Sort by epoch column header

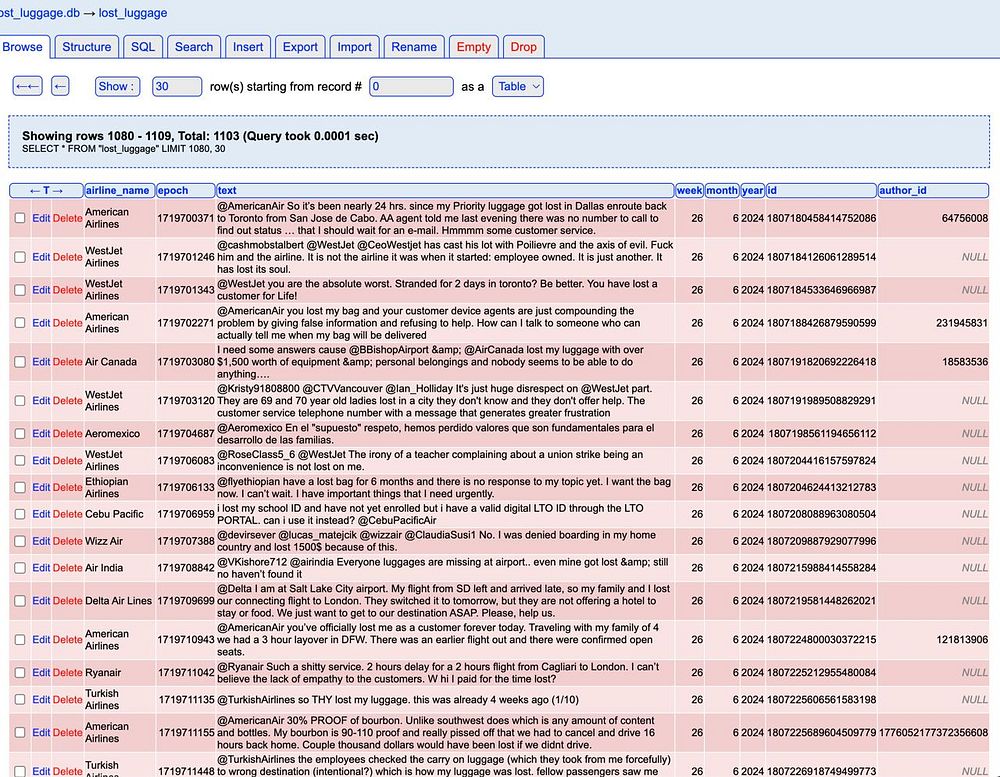[x=186, y=190]
